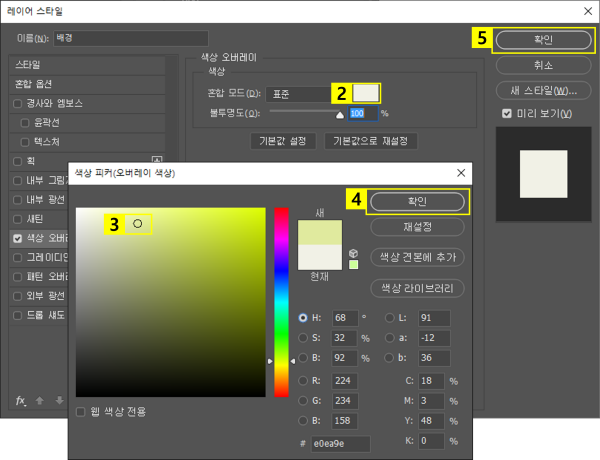Click the C cyan value field 18

point(431,381)
